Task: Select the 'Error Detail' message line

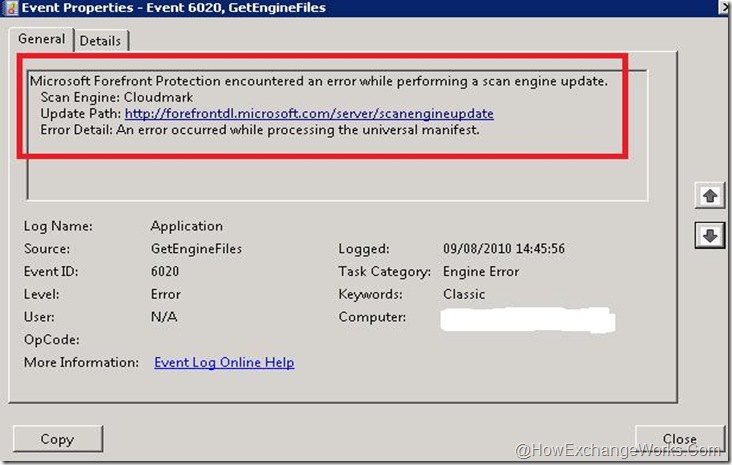Action: tap(260, 130)
